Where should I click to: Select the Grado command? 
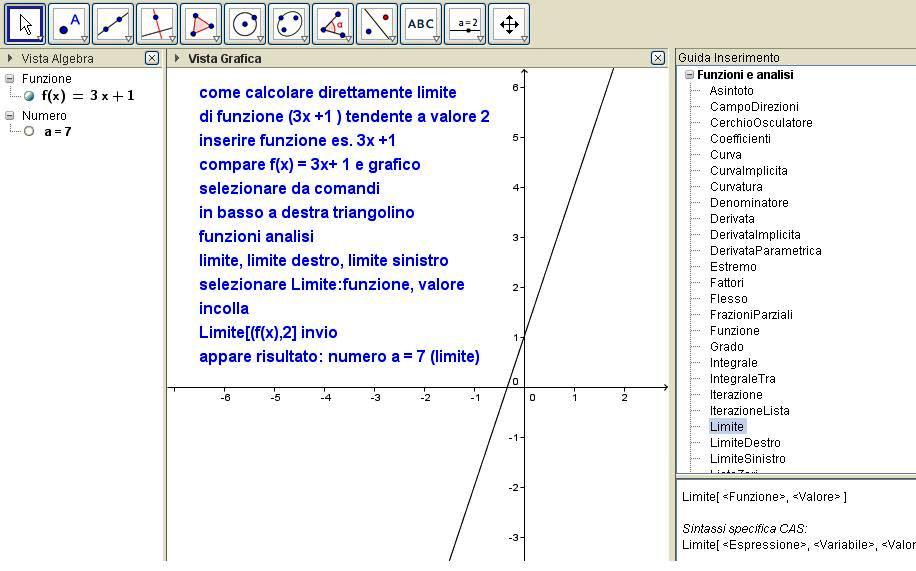[727, 347]
